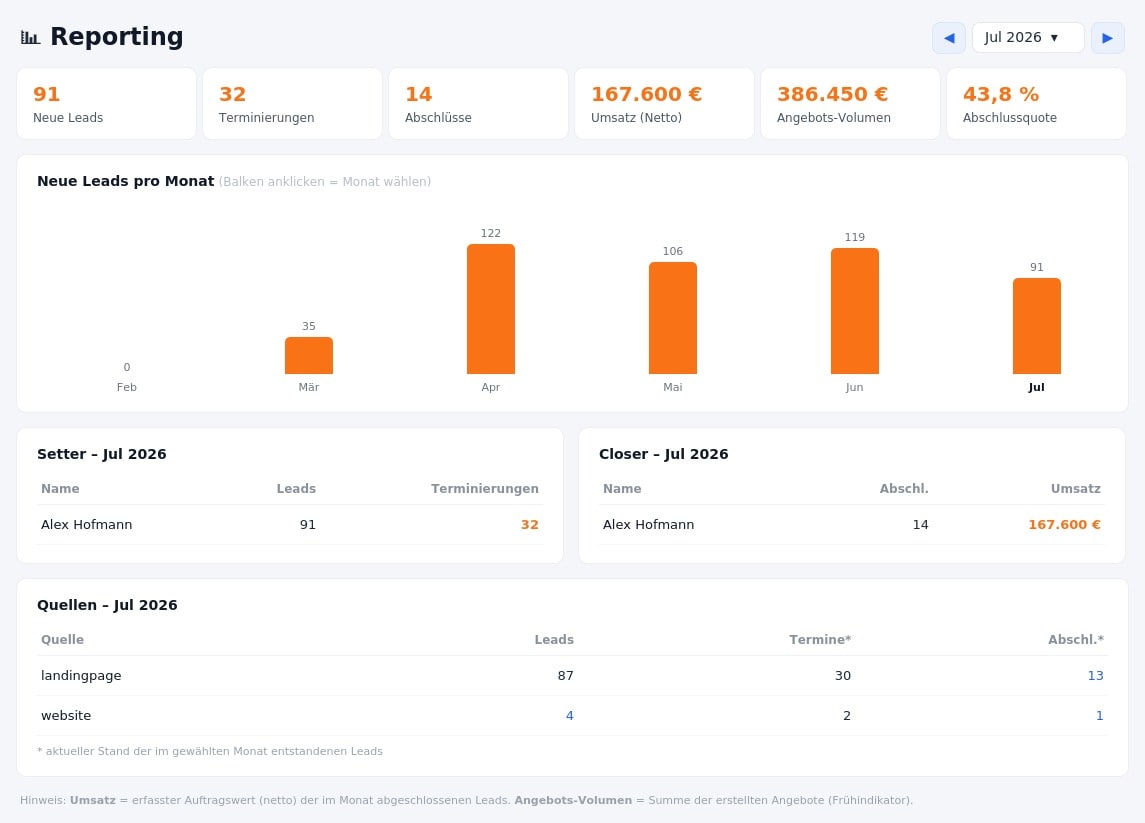This screenshot has height=823, width=1145.
Task: Click the Quellen – Jul 2026 heading
Action: click(x=107, y=605)
